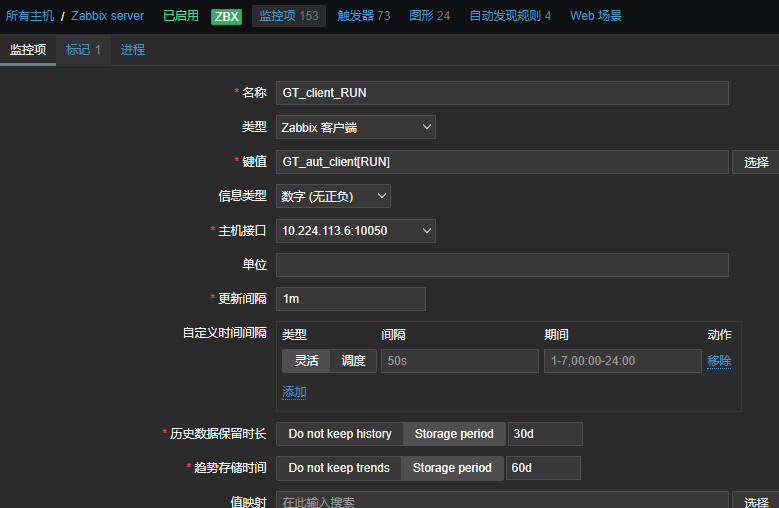This screenshot has width=779, height=508.
Task: Open the 主机接口 dropdown
Action: (355, 231)
